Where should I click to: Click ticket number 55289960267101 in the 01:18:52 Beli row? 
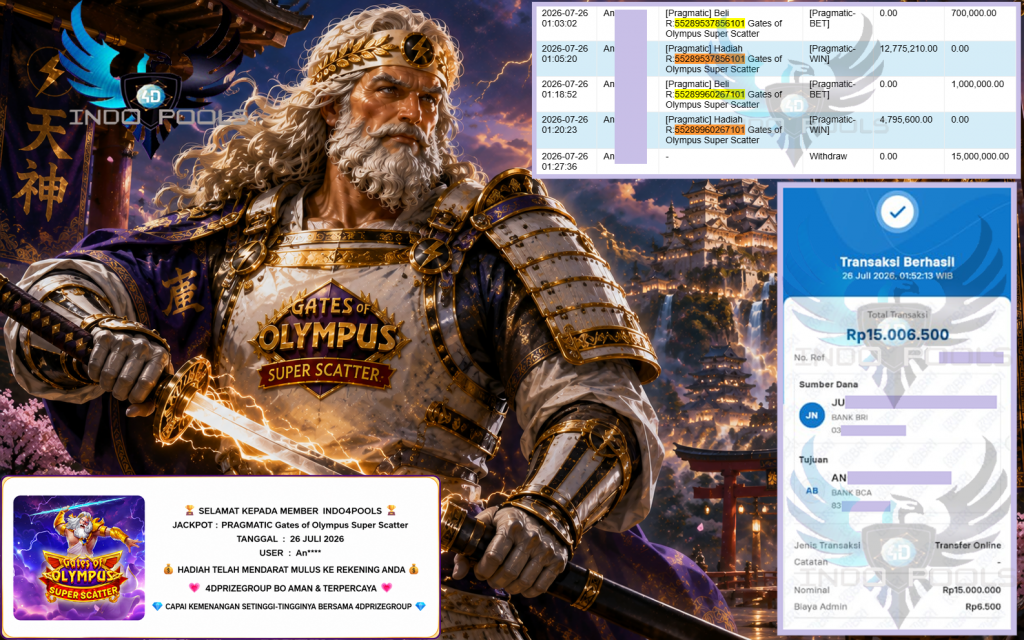[709, 94]
